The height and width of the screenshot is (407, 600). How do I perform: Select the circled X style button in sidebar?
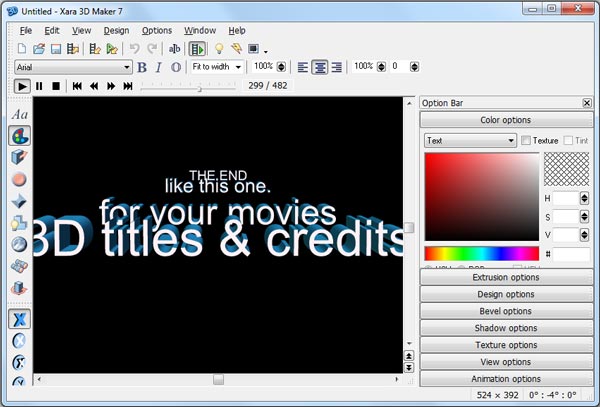(19, 340)
